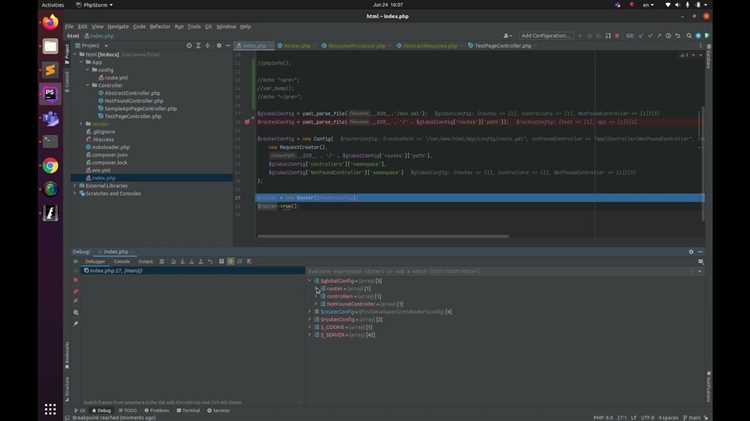Image resolution: width=750 pixels, height=421 pixels.
Task: Click the step into icon in debugger toolbar
Action: coord(183,262)
